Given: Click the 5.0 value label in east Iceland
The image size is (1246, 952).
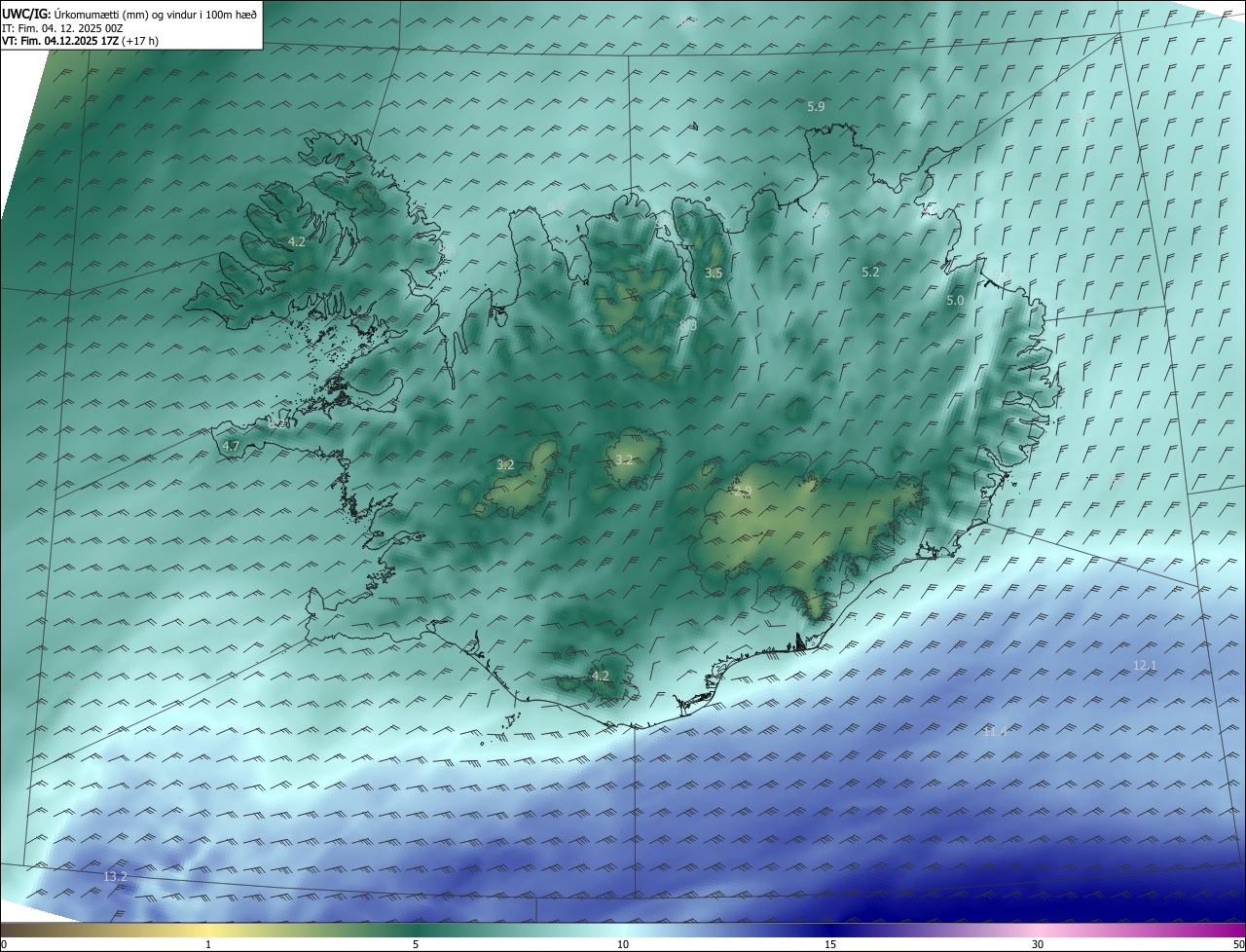Looking at the screenshot, I should point(955,301).
